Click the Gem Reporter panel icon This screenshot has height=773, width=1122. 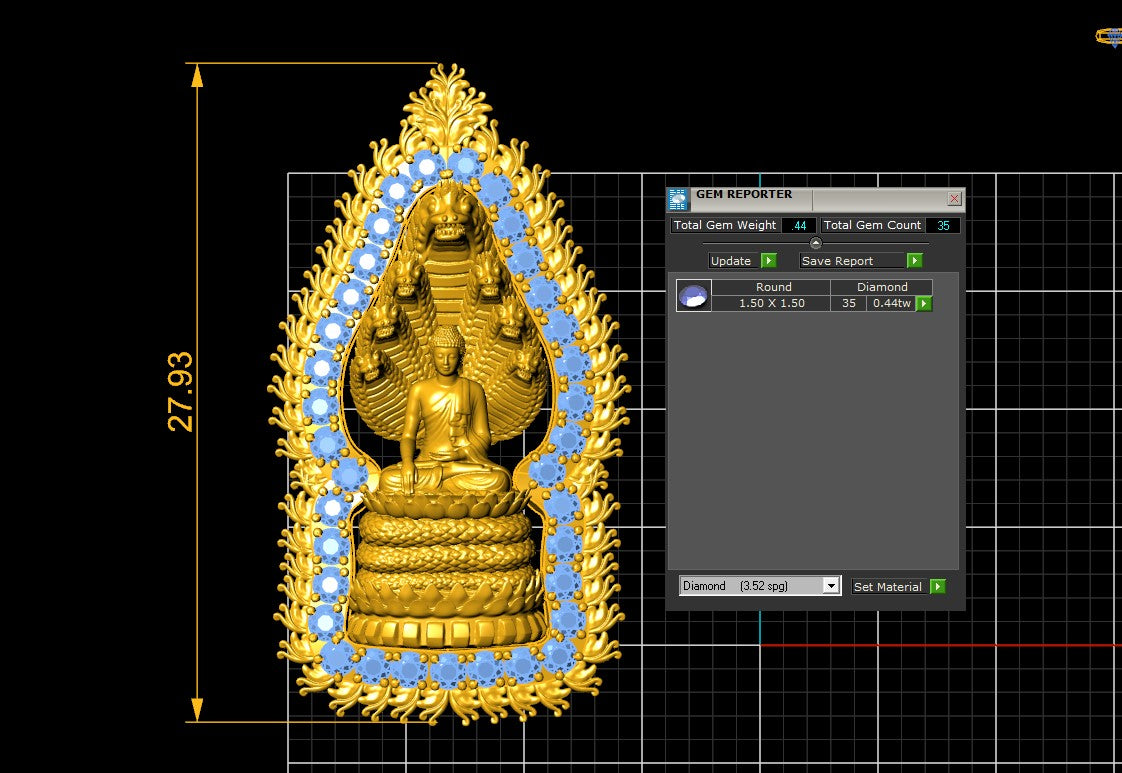pyautogui.click(x=678, y=200)
